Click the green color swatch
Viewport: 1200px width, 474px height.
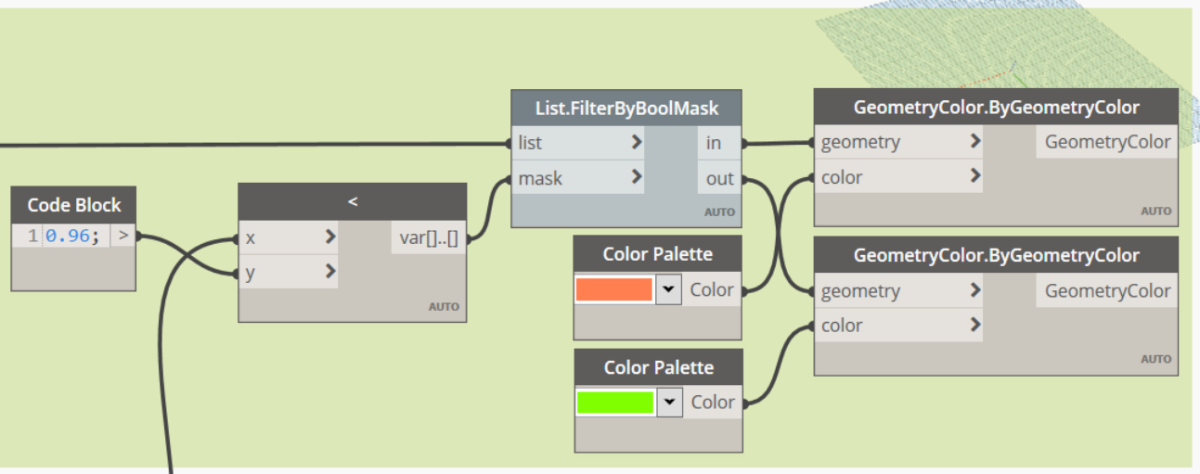(615, 402)
